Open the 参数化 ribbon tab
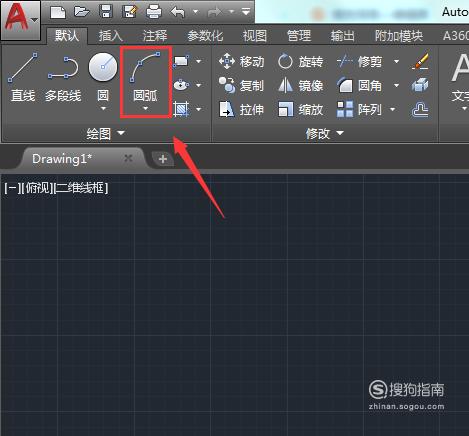 click(x=205, y=36)
